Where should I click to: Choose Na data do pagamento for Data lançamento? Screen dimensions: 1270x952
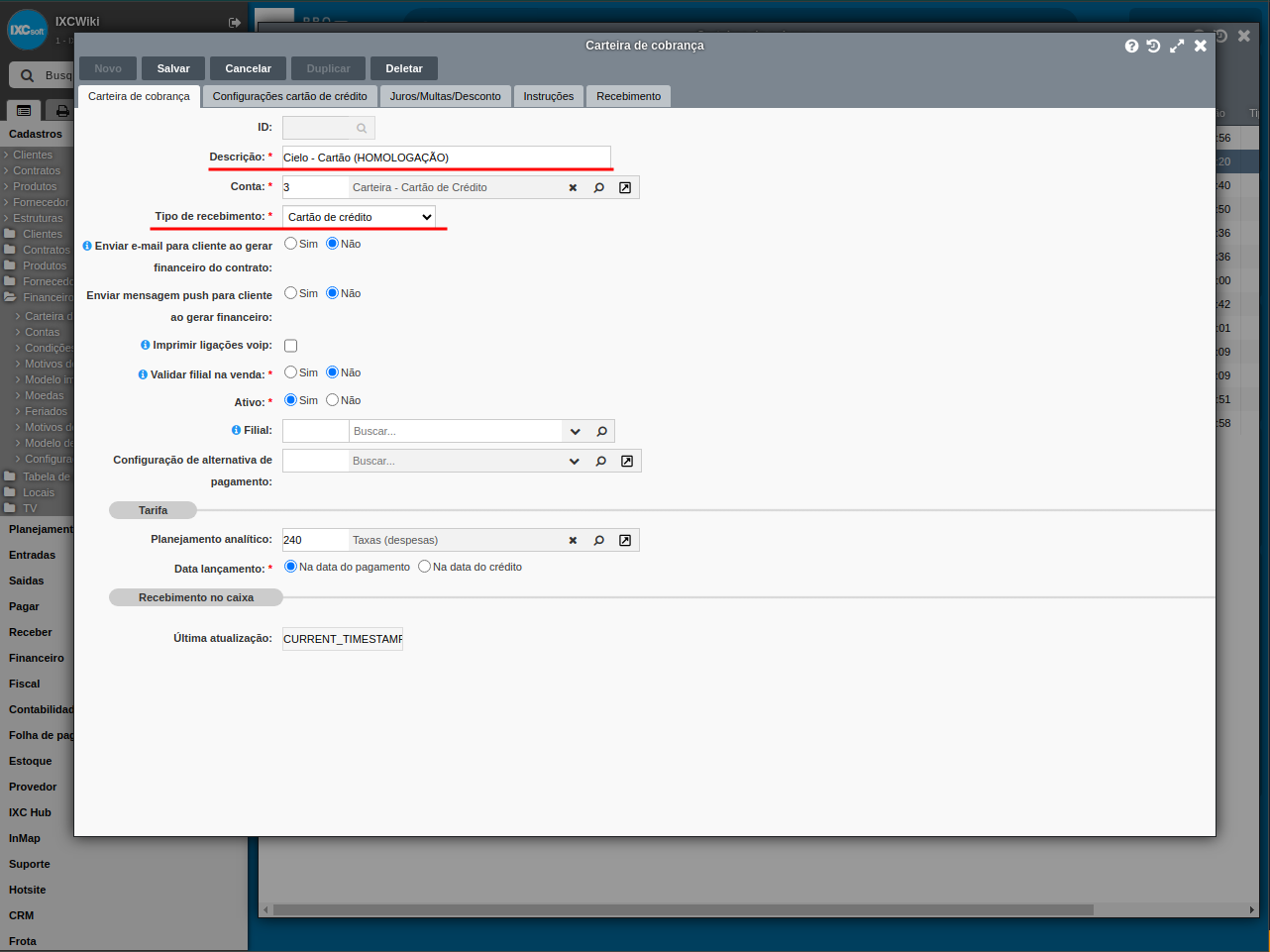pyautogui.click(x=290, y=567)
